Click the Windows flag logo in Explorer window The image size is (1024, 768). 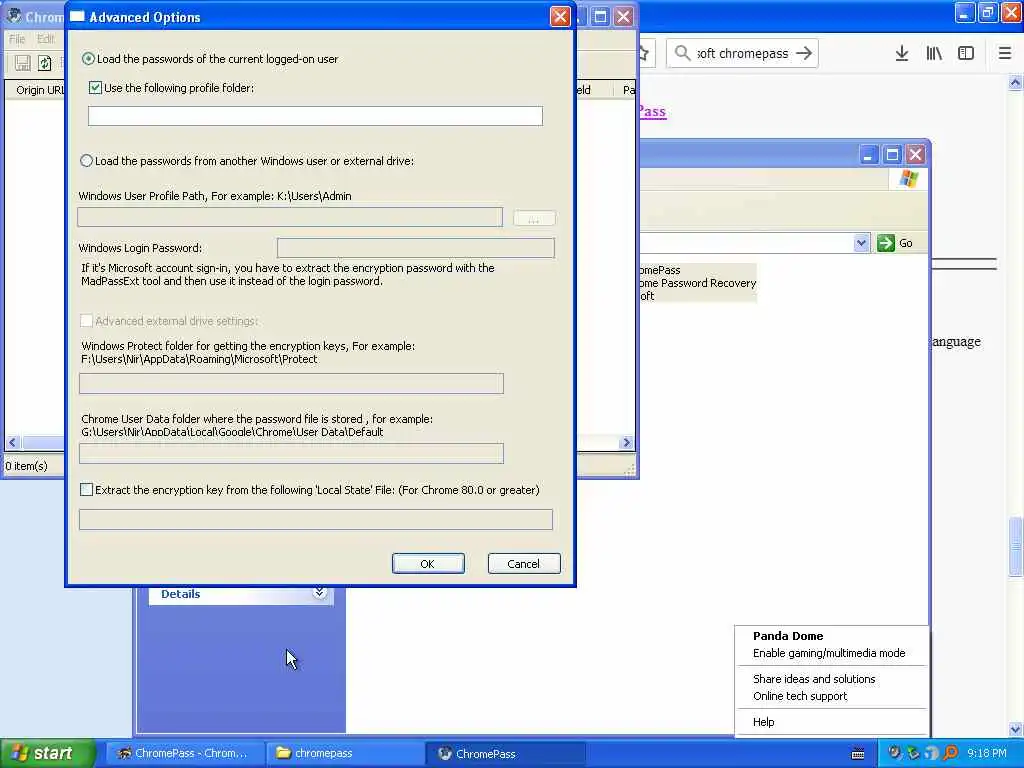pos(908,178)
